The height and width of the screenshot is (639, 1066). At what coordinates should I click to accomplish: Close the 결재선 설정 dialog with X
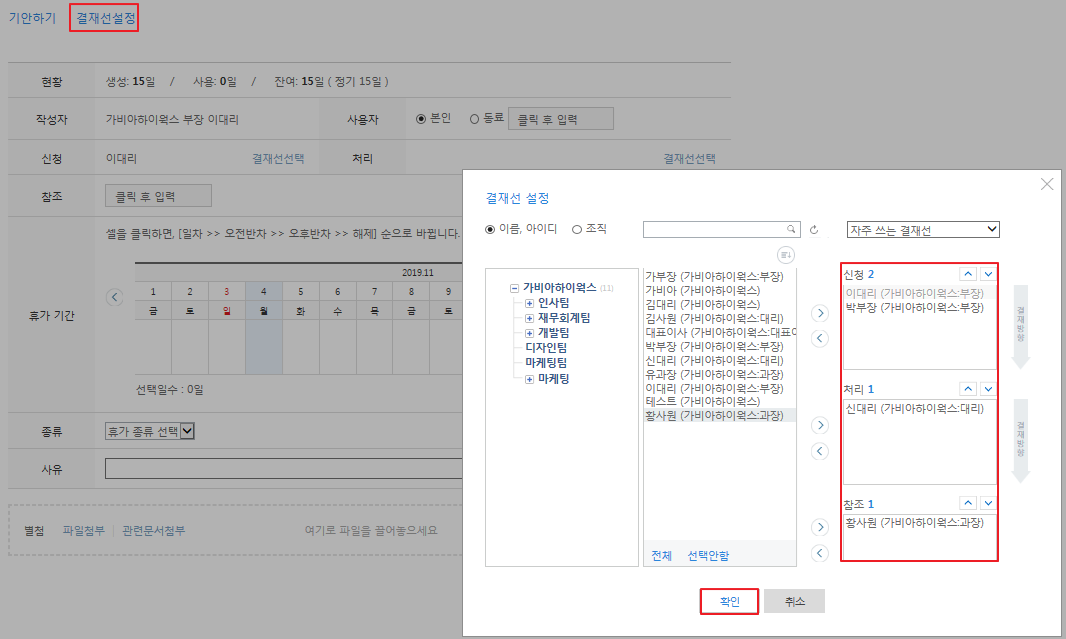coord(1047,184)
